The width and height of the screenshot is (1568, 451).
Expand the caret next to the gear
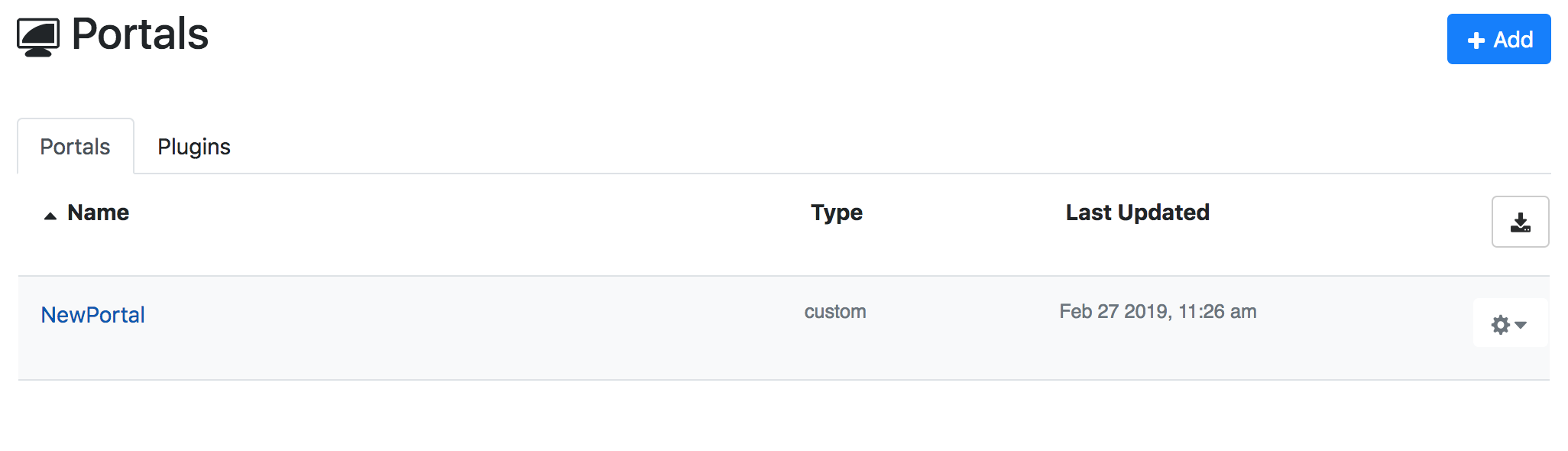[x=1521, y=325]
